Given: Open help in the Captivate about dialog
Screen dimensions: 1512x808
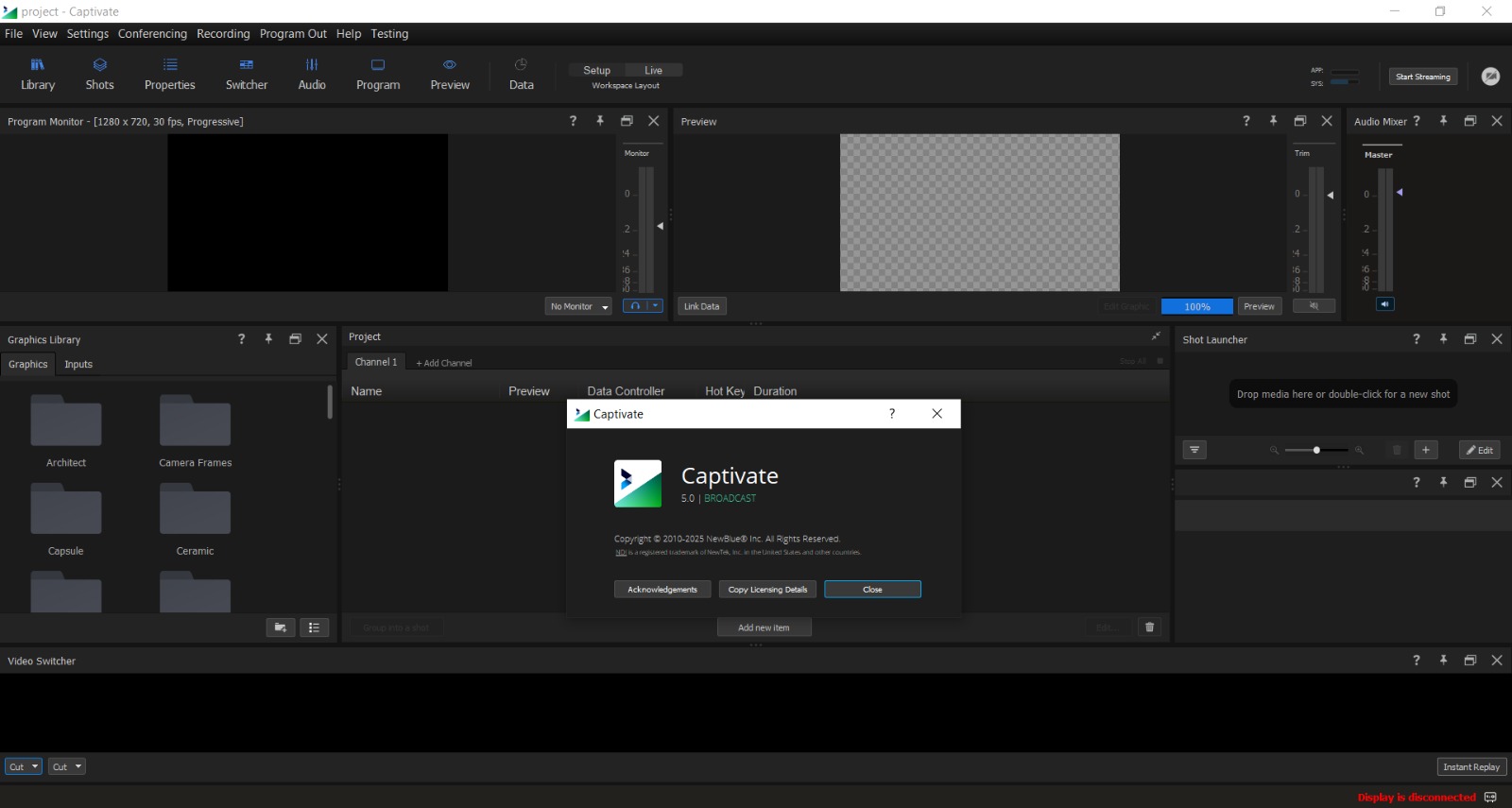Looking at the screenshot, I should point(892,414).
